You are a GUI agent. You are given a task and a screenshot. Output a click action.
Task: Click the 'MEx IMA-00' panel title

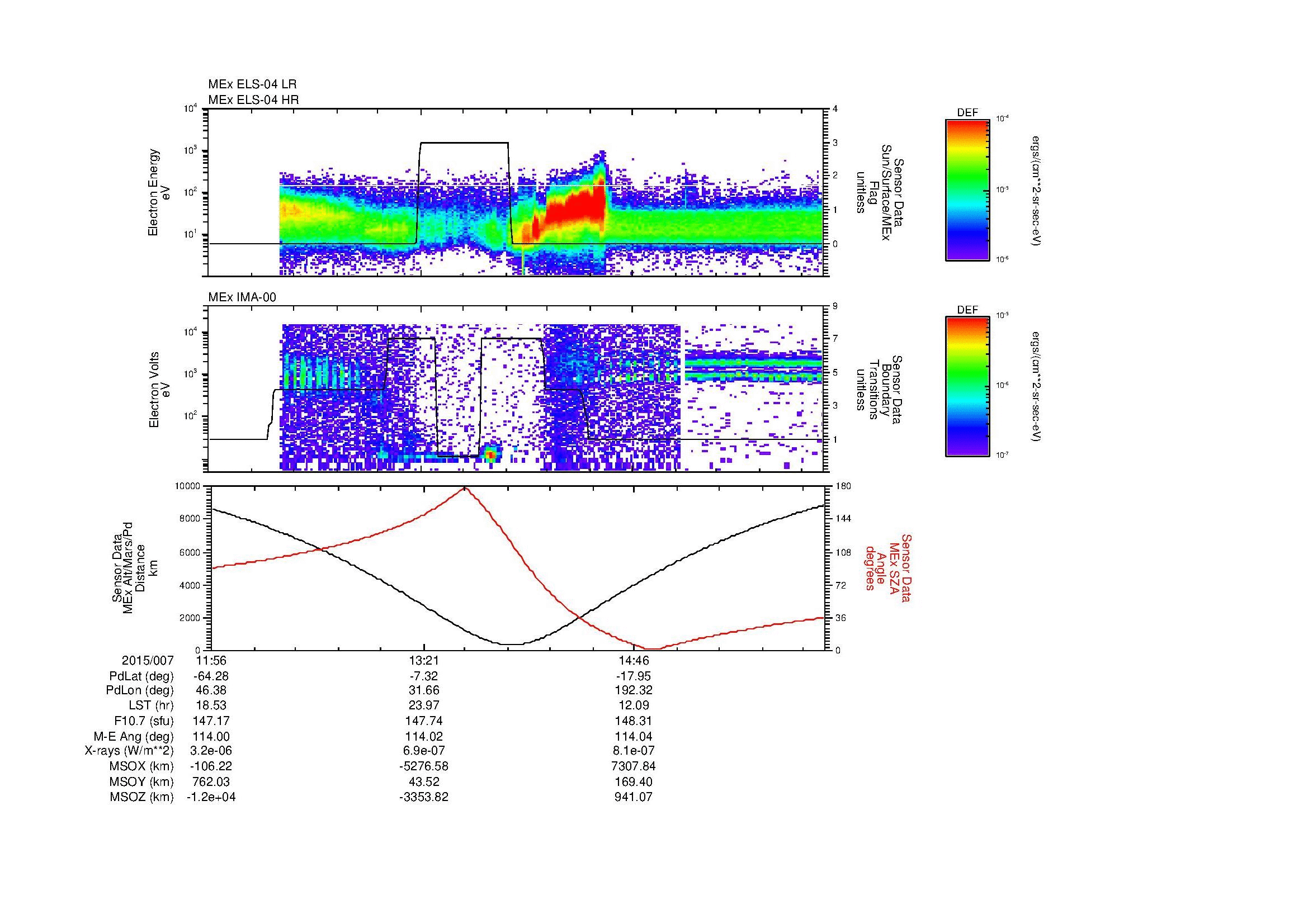[x=242, y=297]
